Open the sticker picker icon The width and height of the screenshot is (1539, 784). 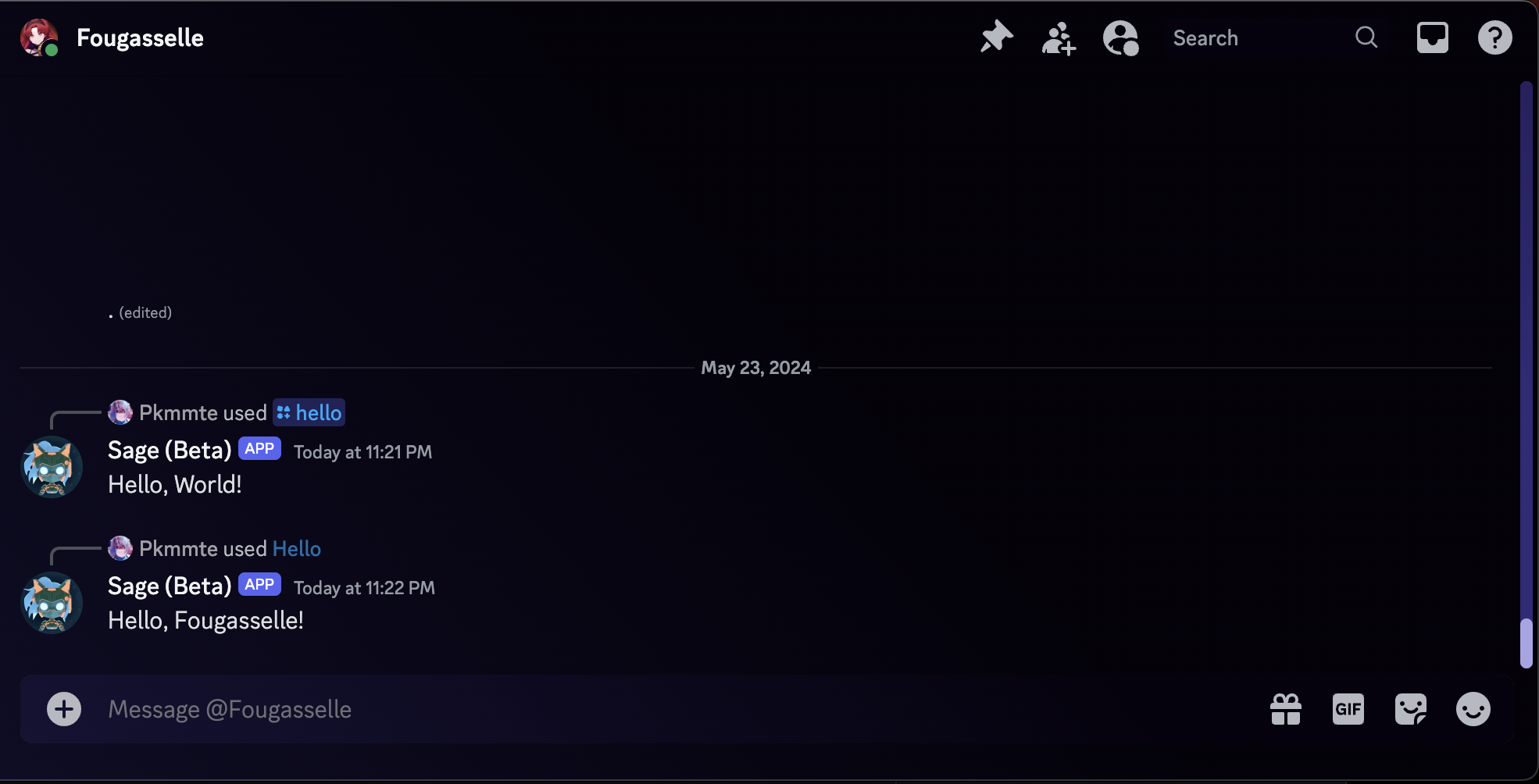tap(1411, 709)
